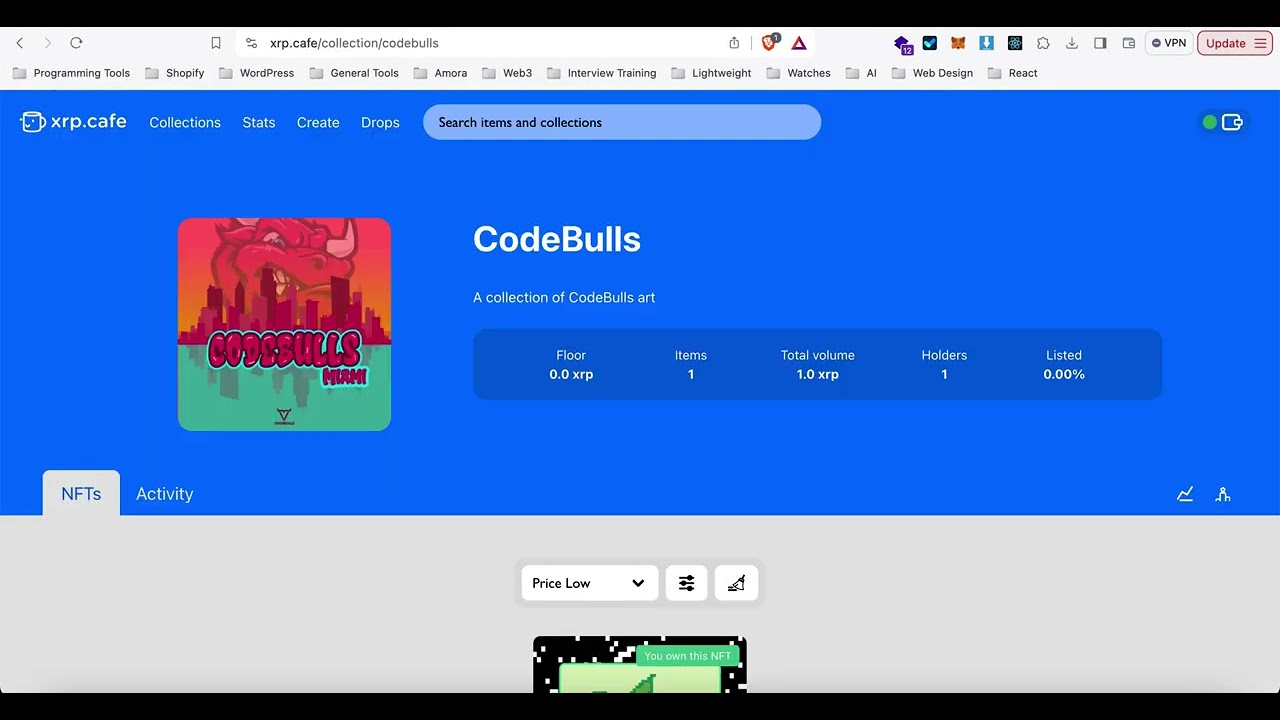Open the MetaMask fox extension
Viewport: 1280px width, 720px height.
tap(958, 43)
